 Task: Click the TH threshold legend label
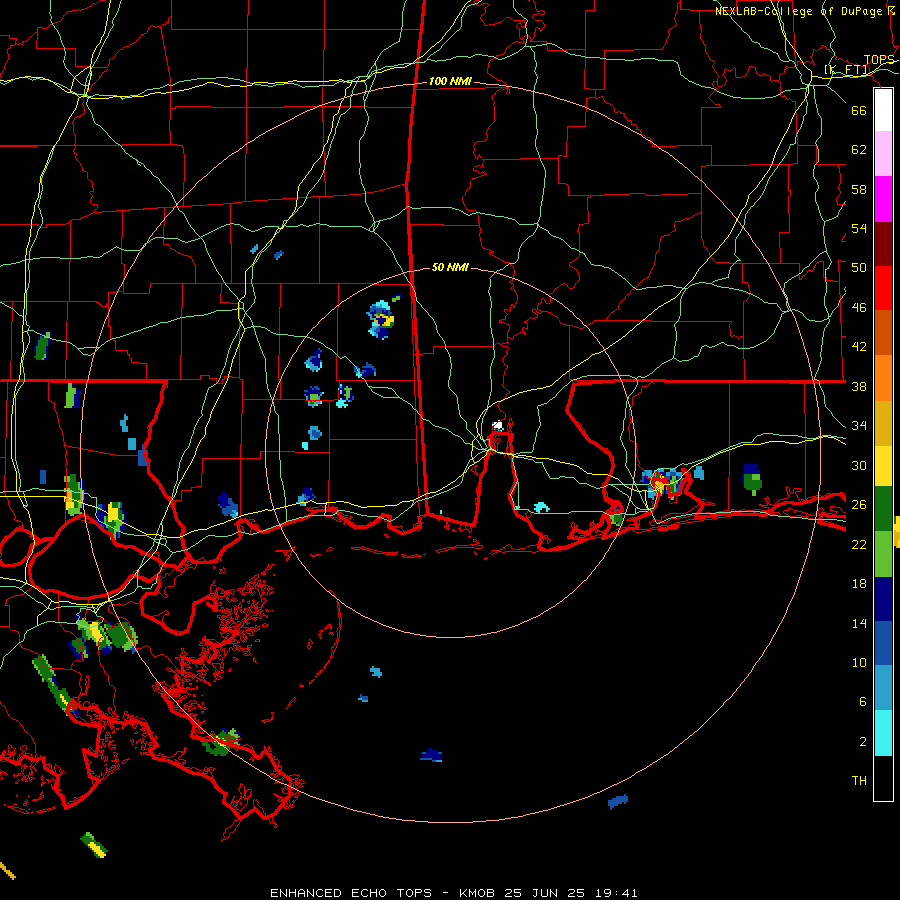tap(859, 780)
